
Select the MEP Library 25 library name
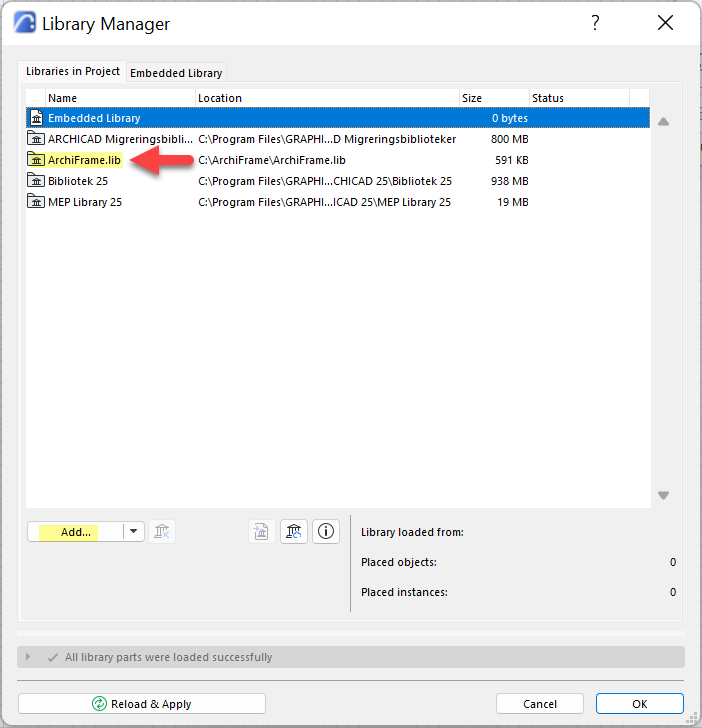(85, 202)
